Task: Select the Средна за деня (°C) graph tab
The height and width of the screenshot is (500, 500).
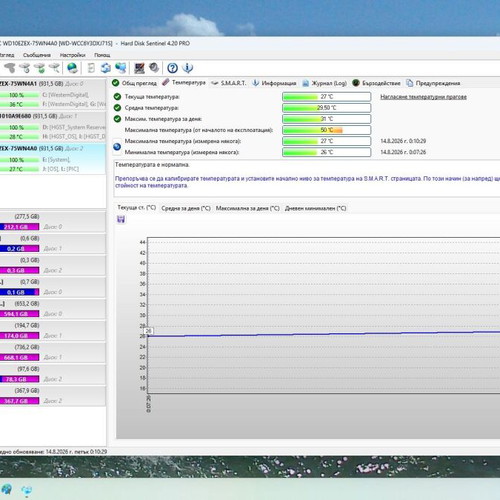Action: [x=186, y=208]
